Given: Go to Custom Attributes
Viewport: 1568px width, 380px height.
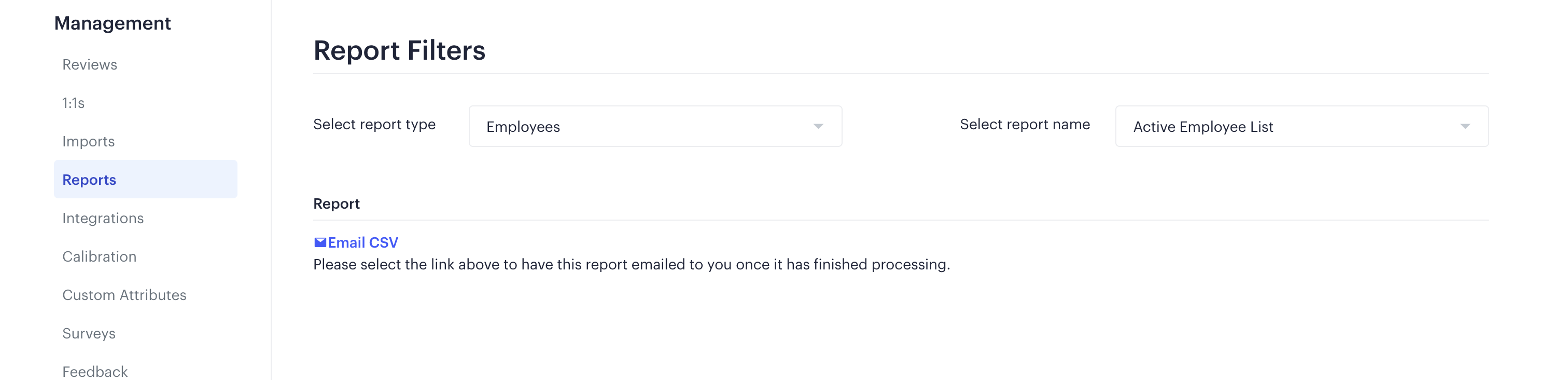Looking at the screenshot, I should coord(124,295).
